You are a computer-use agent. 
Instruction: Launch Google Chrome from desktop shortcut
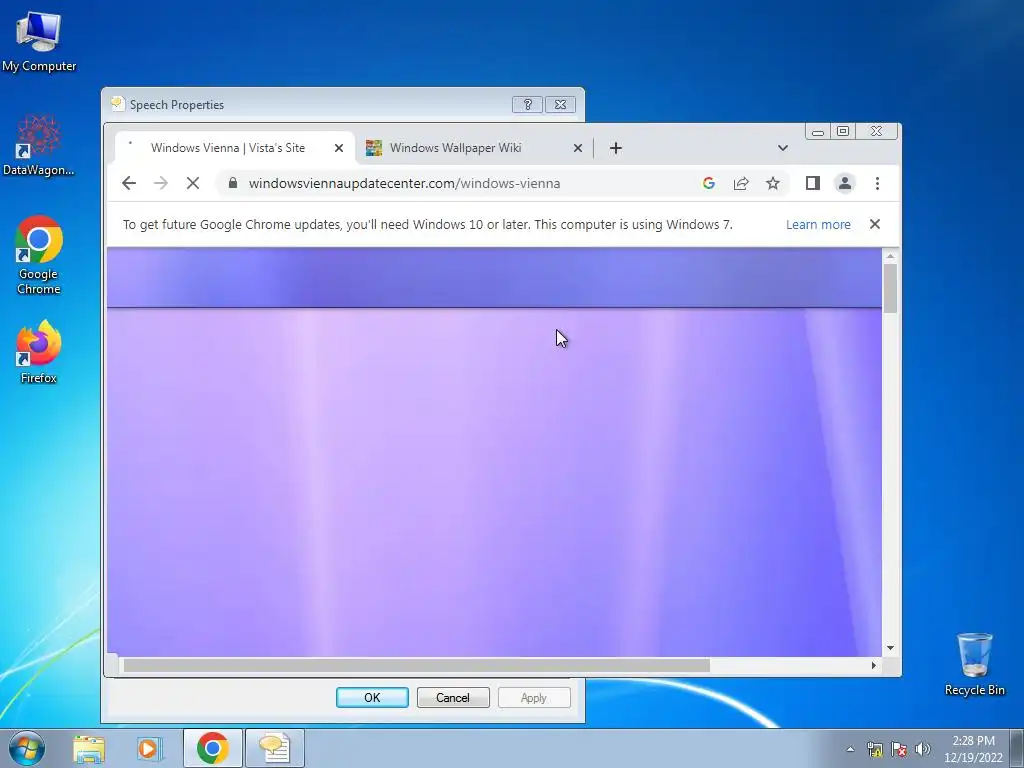pyautogui.click(x=39, y=255)
